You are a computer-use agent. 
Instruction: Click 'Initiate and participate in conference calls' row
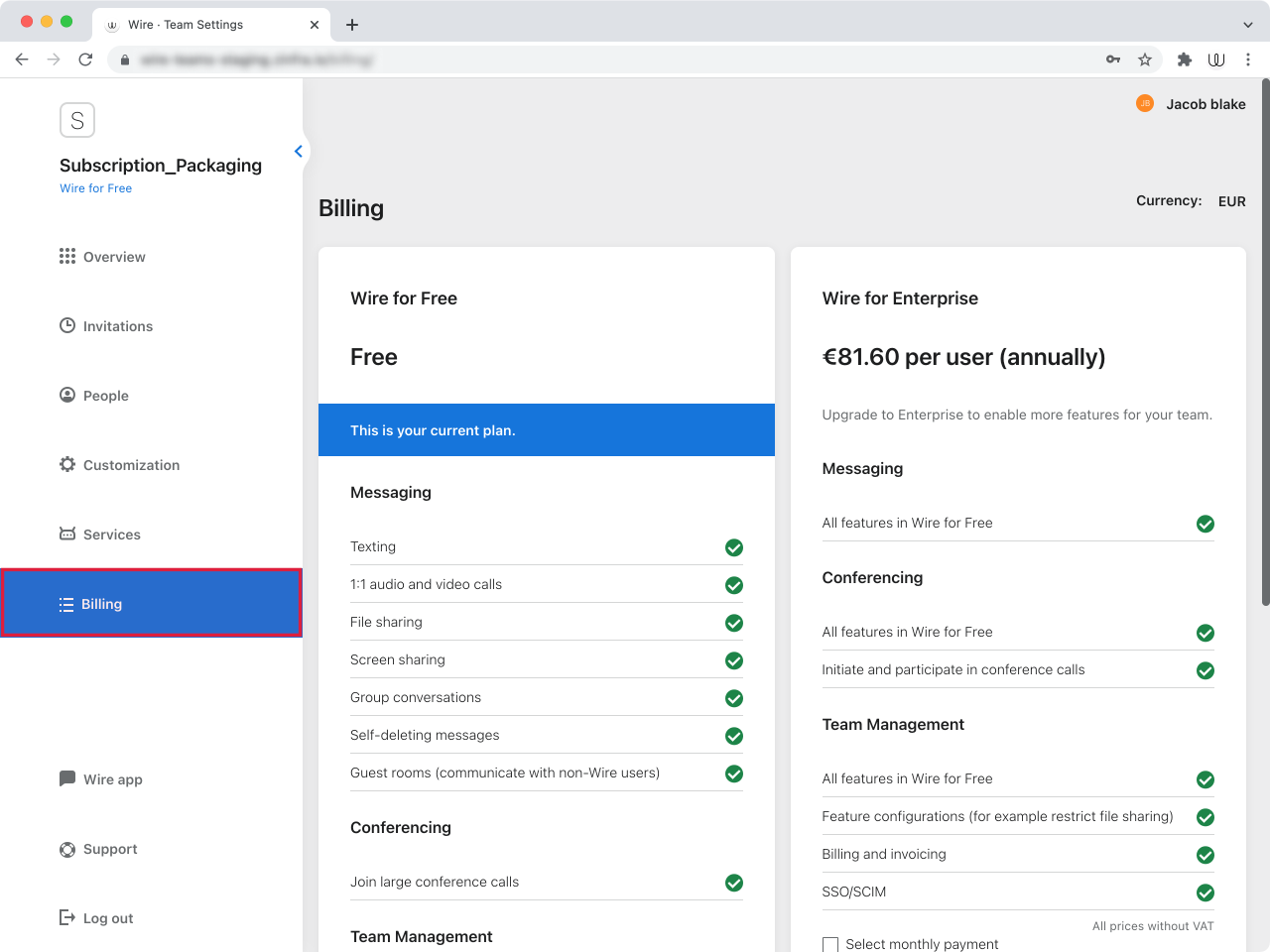[x=1018, y=669]
